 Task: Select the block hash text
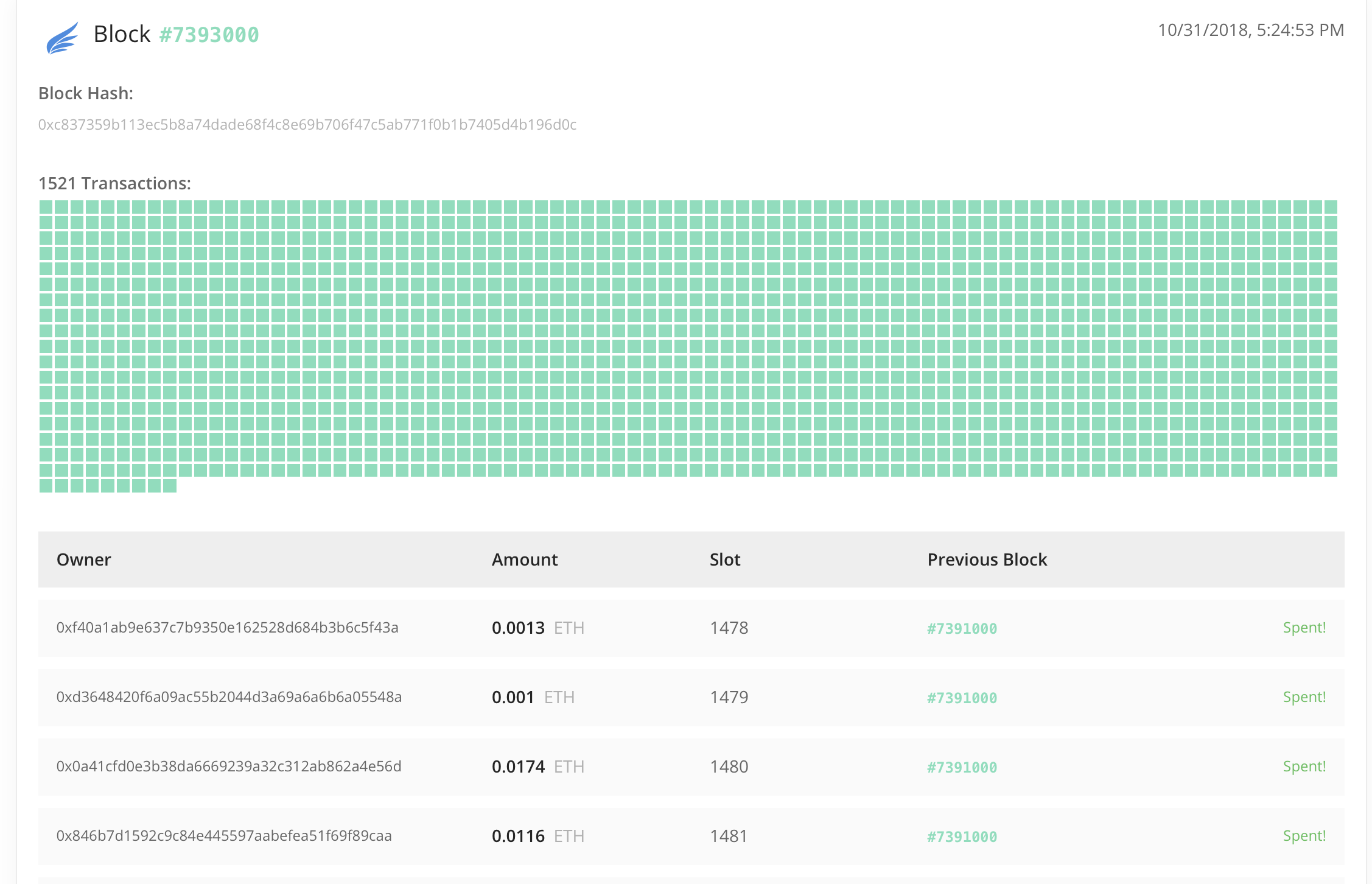pyautogui.click(x=307, y=125)
